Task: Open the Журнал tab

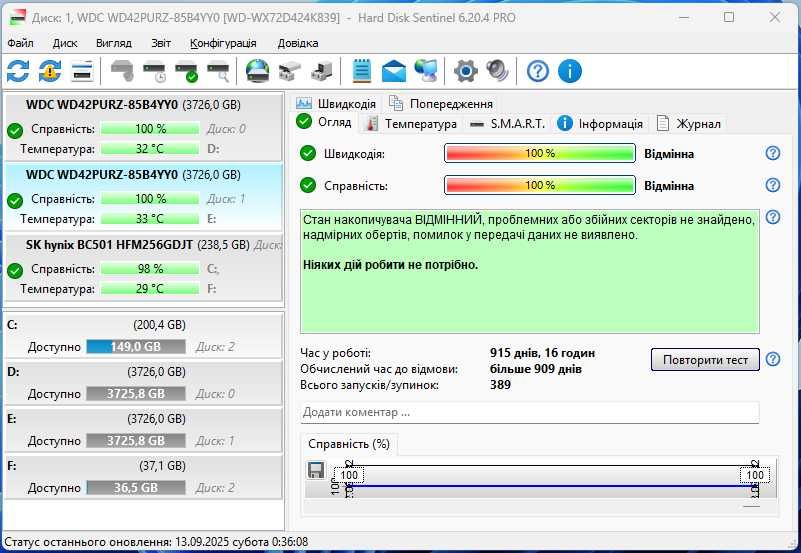Action: (x=689, y=124)
